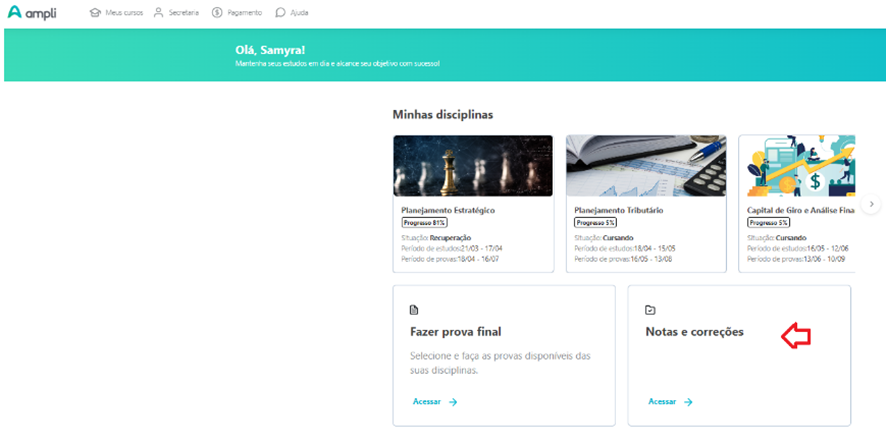Open the Planejamento Estratégico chess thumbnail

(x=473, y=166)
